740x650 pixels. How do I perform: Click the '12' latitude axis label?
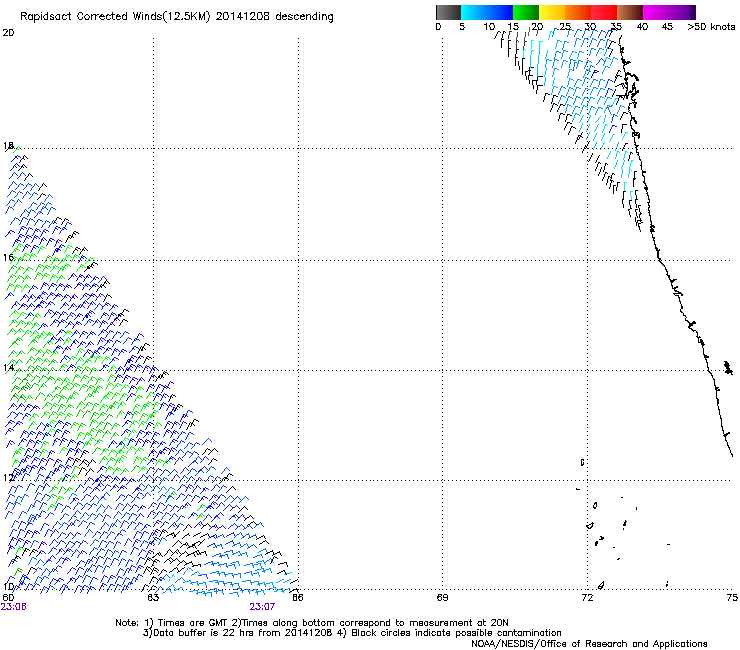[x=8, y=477]
